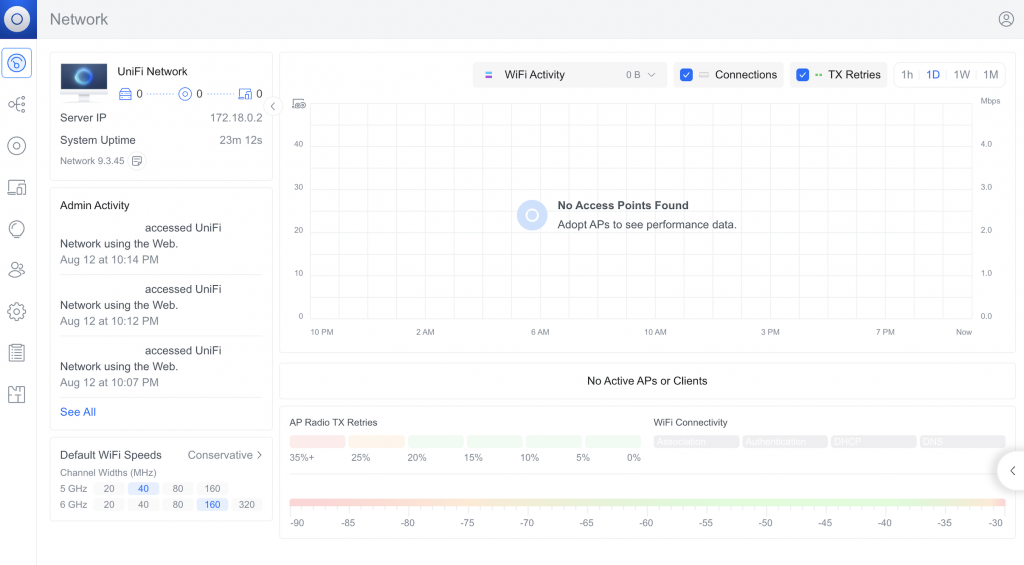Expand Default WiFi Speeds Conservative chevron
Image resolution: width=1024 pixels, height=565 pixels.
click(259, 455)
